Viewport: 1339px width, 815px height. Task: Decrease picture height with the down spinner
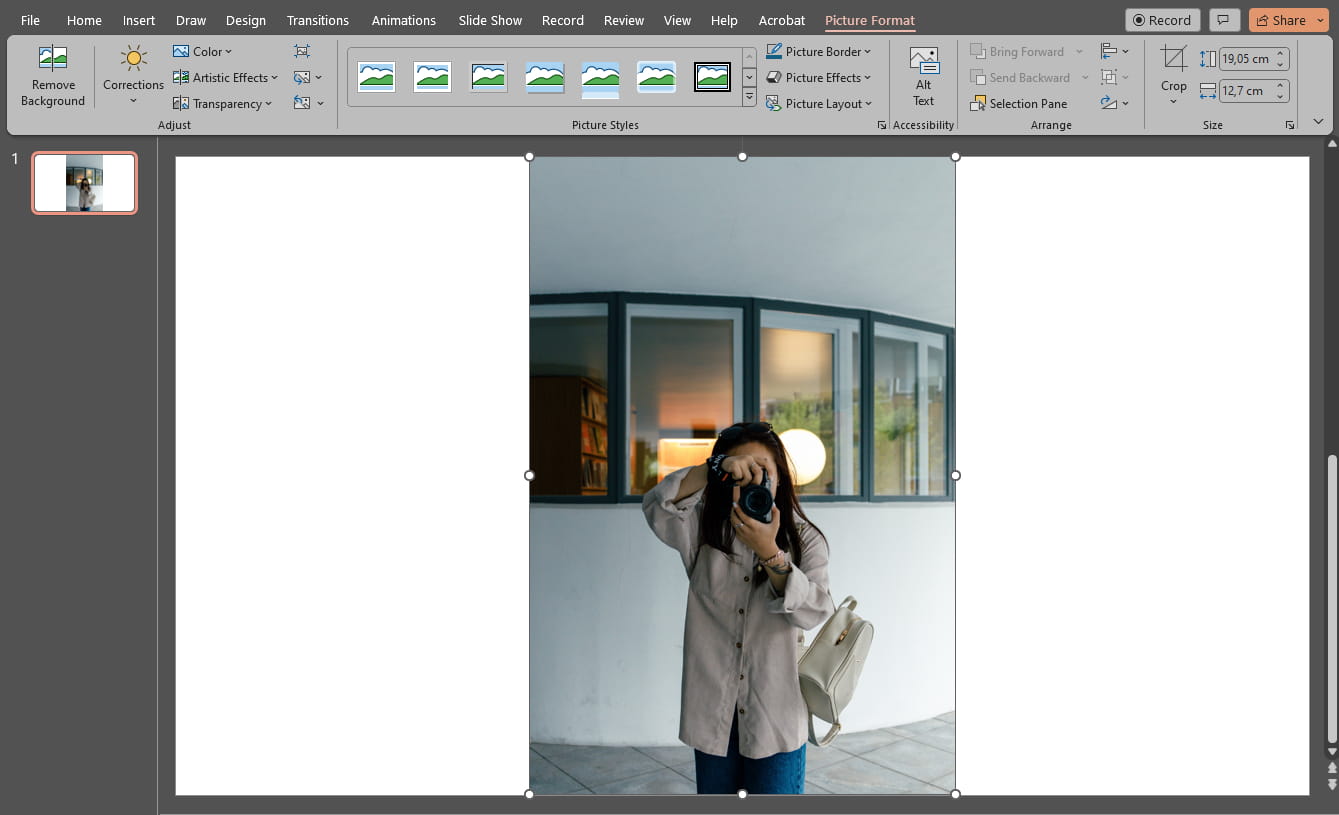pyautogui.click(x=1280, y=65)
